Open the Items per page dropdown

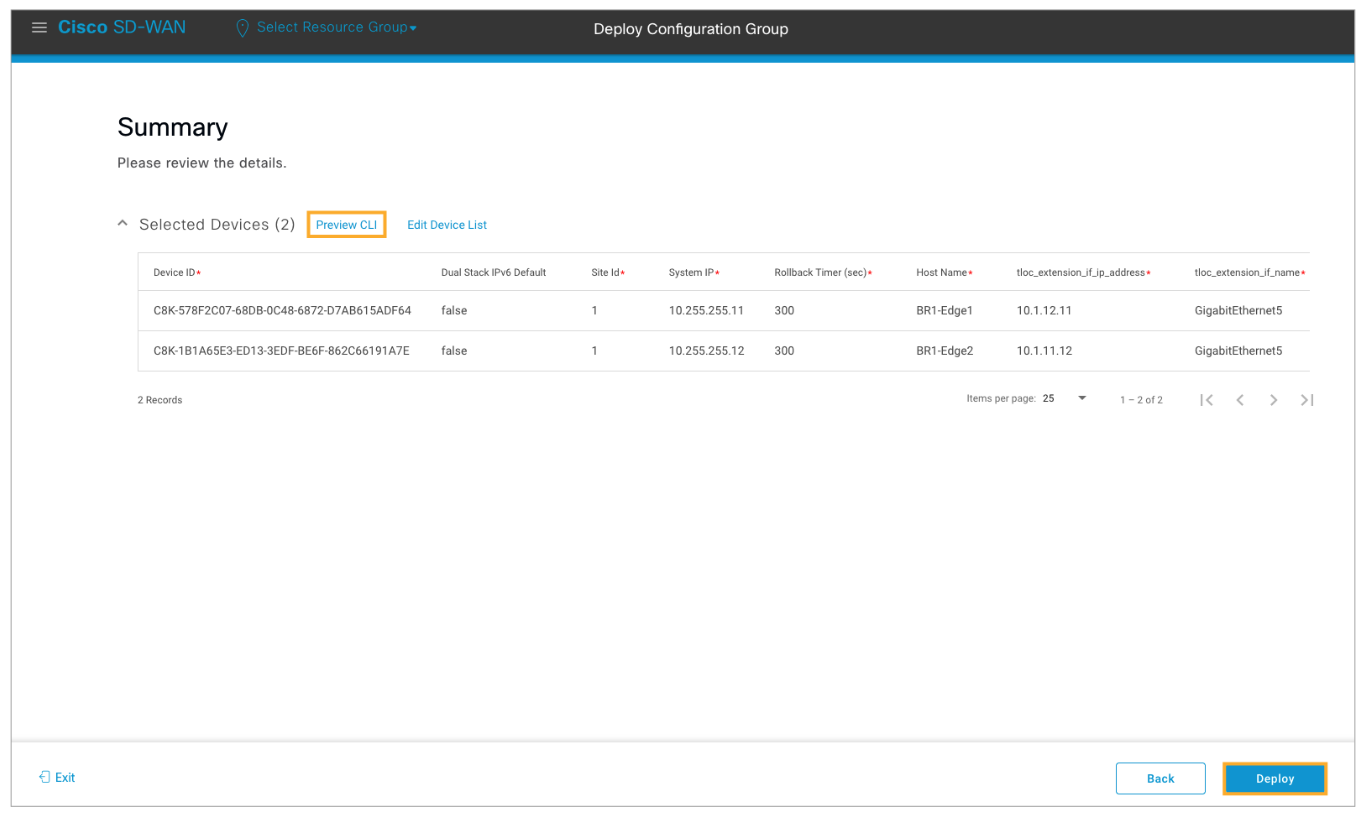1065,399
